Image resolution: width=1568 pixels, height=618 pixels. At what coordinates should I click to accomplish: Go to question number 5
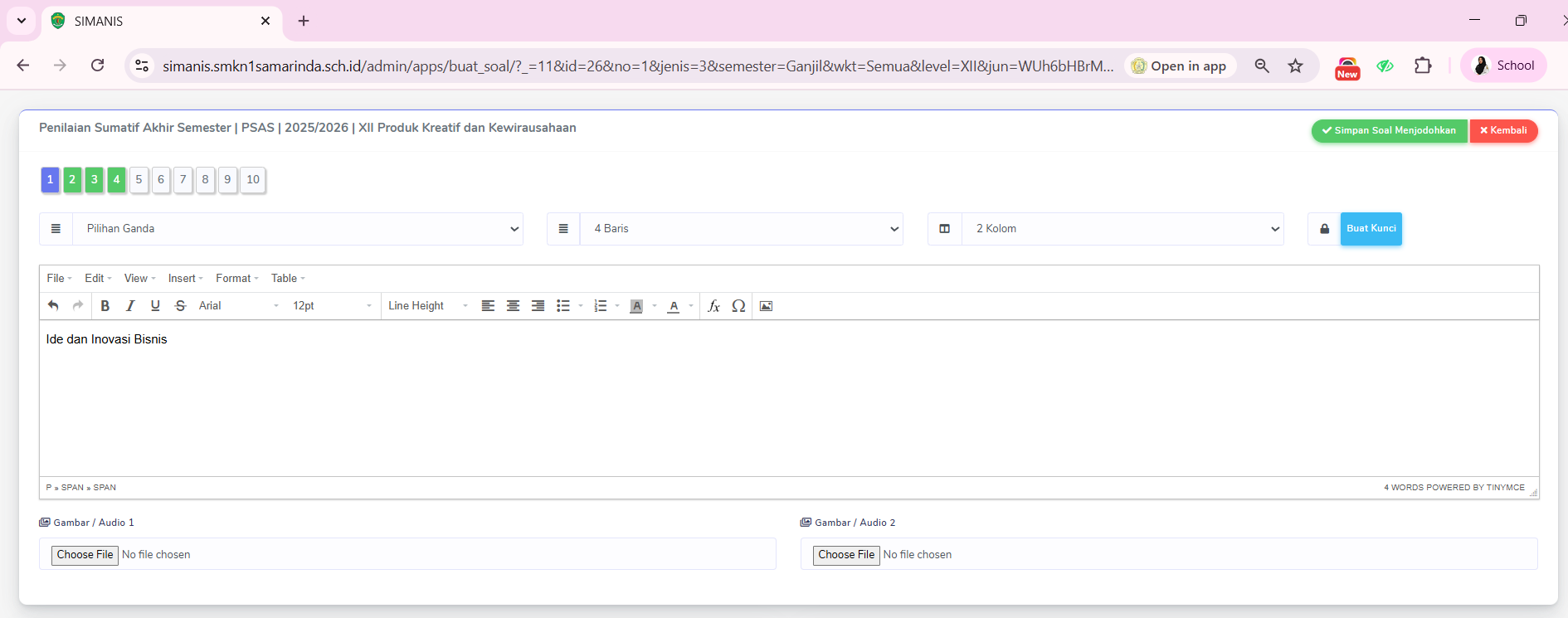tap(139, 180)
